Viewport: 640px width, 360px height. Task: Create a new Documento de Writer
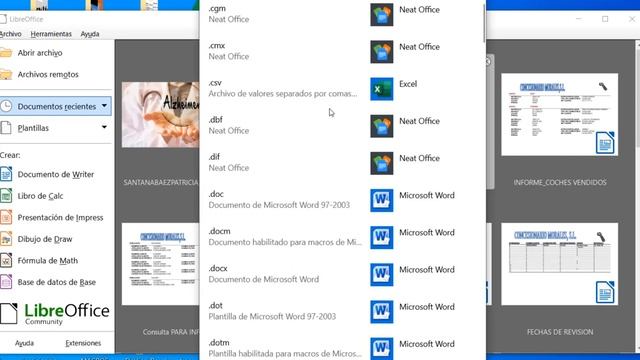56,174
